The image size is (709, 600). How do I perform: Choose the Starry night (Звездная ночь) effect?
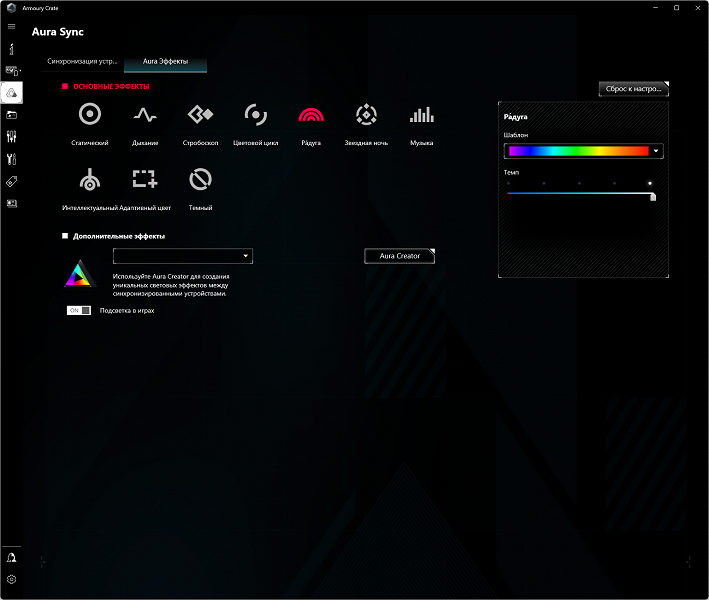(366, 114)
